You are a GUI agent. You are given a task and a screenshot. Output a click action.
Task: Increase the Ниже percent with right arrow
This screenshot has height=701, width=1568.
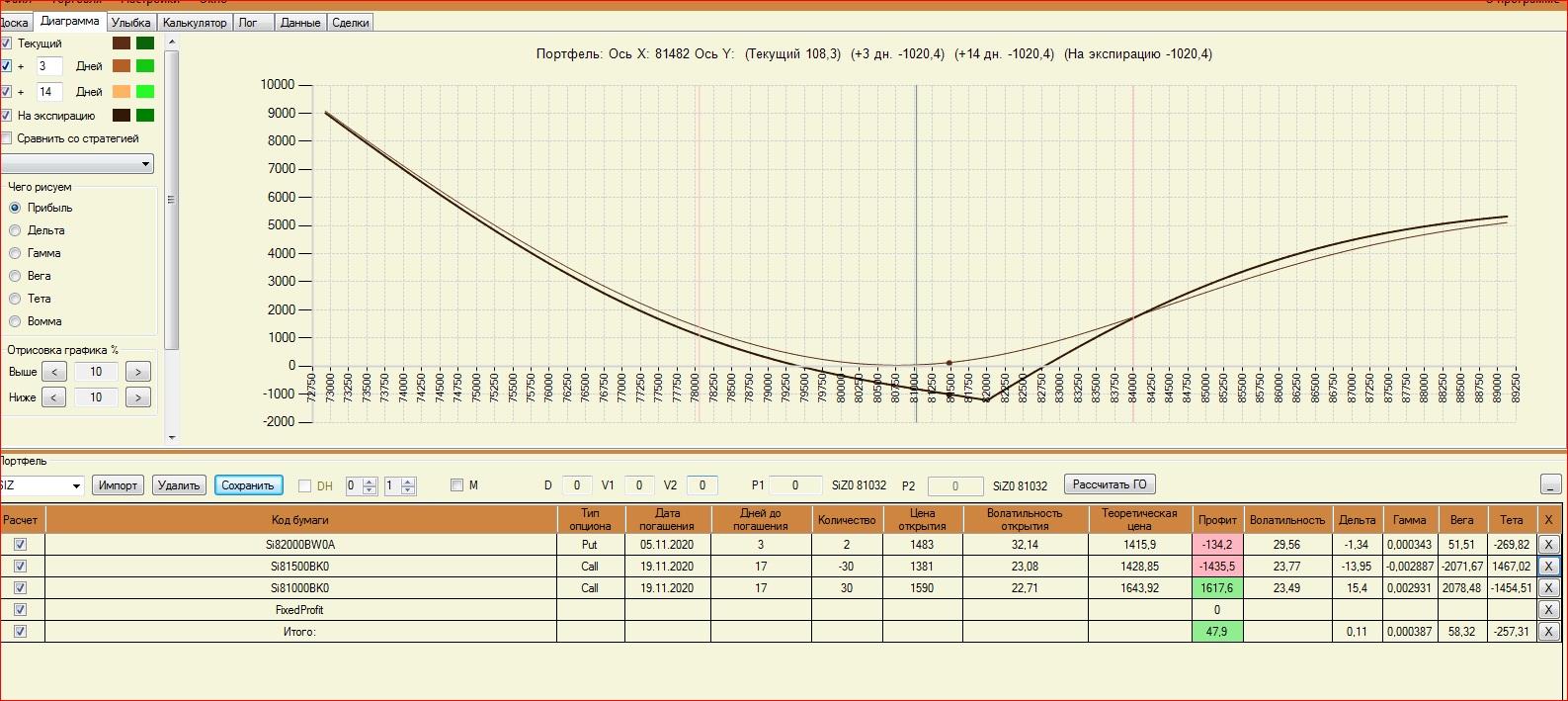138,397
